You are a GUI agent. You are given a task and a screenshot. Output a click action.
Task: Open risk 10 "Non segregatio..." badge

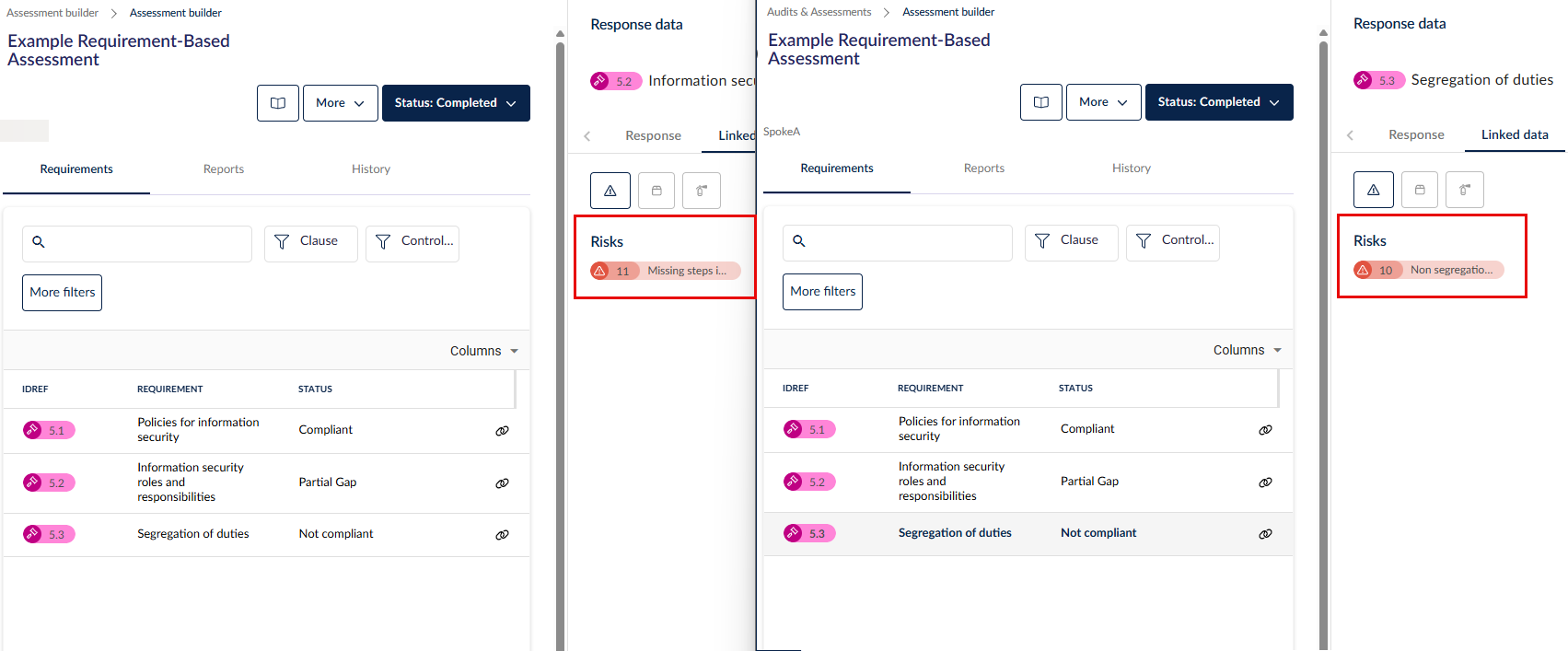[1428, 270]
